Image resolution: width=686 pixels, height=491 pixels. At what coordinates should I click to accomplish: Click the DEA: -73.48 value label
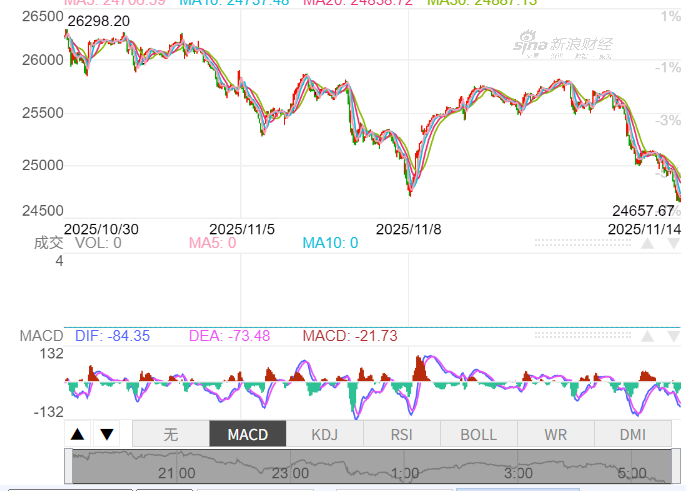click(229, 336)
